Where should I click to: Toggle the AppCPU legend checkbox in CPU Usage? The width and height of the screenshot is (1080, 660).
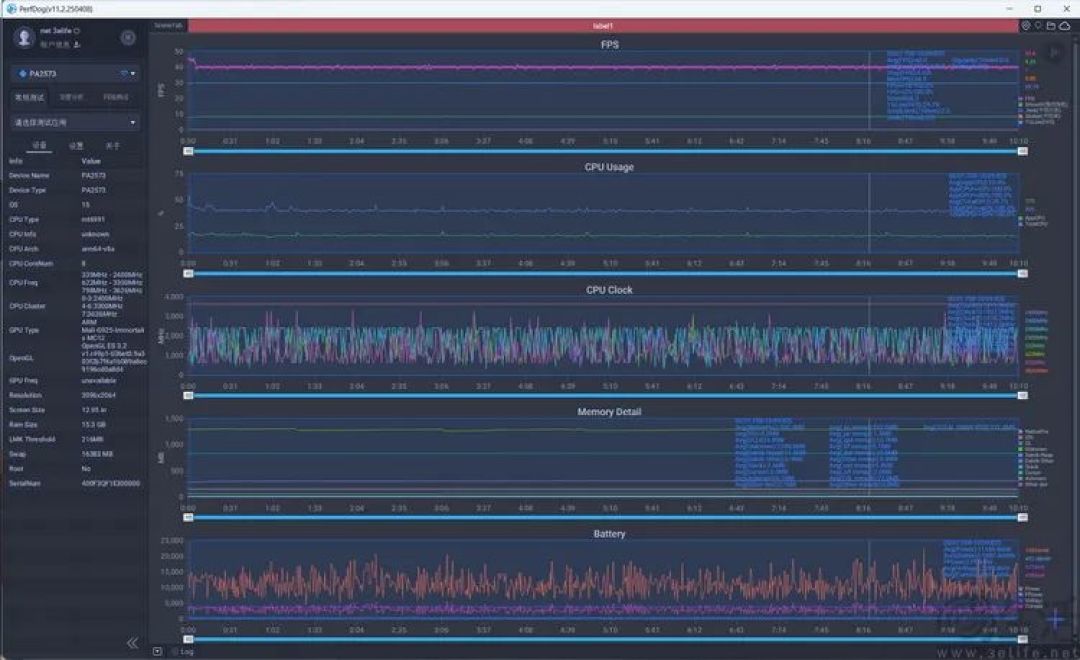[x=1021, y=218]
